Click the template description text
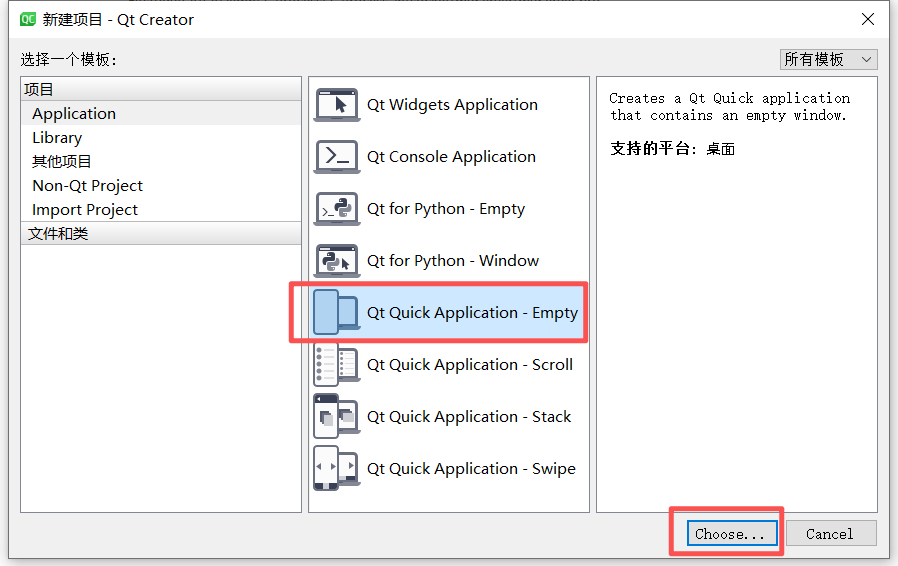Viewport: 898px width, 566px height. 730,107
